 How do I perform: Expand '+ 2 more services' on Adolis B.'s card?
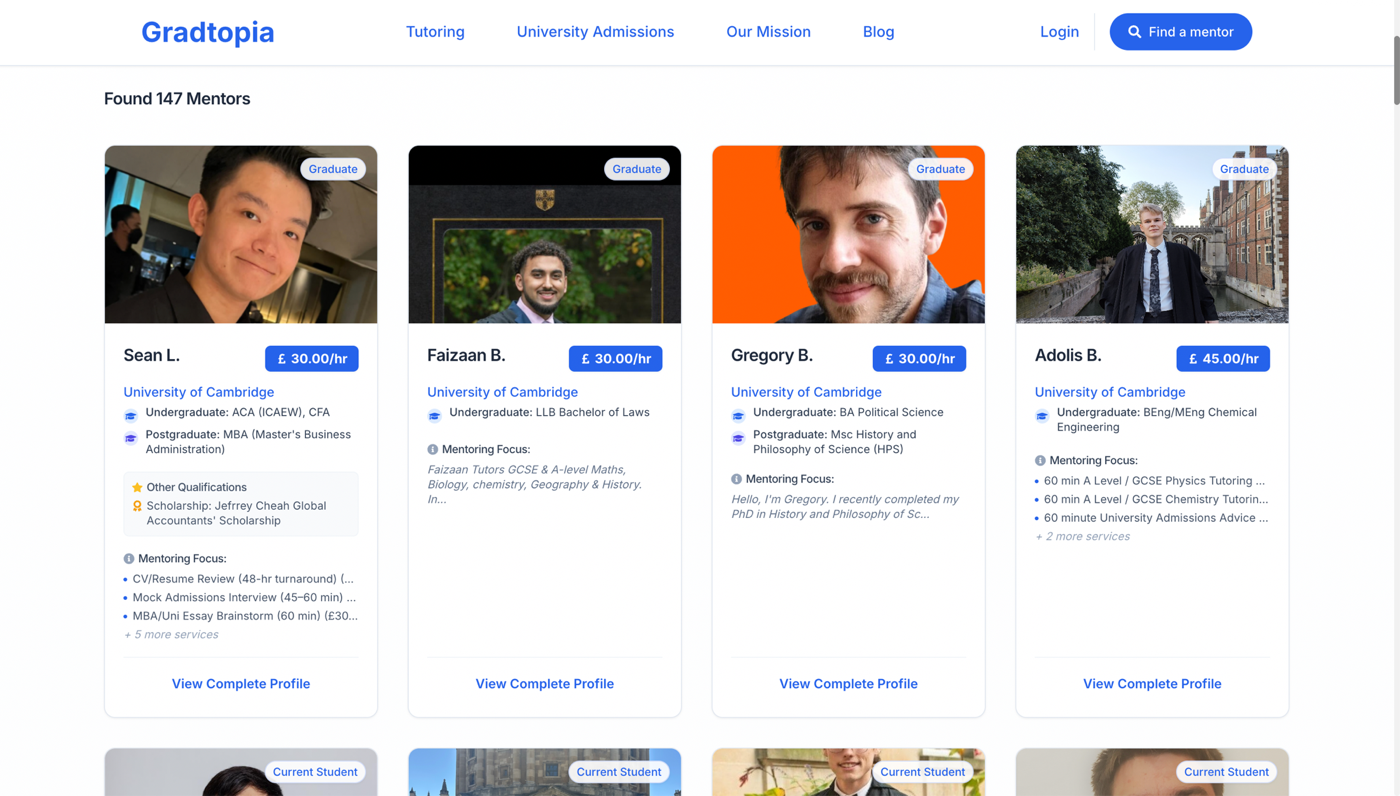coord(1083,536)
